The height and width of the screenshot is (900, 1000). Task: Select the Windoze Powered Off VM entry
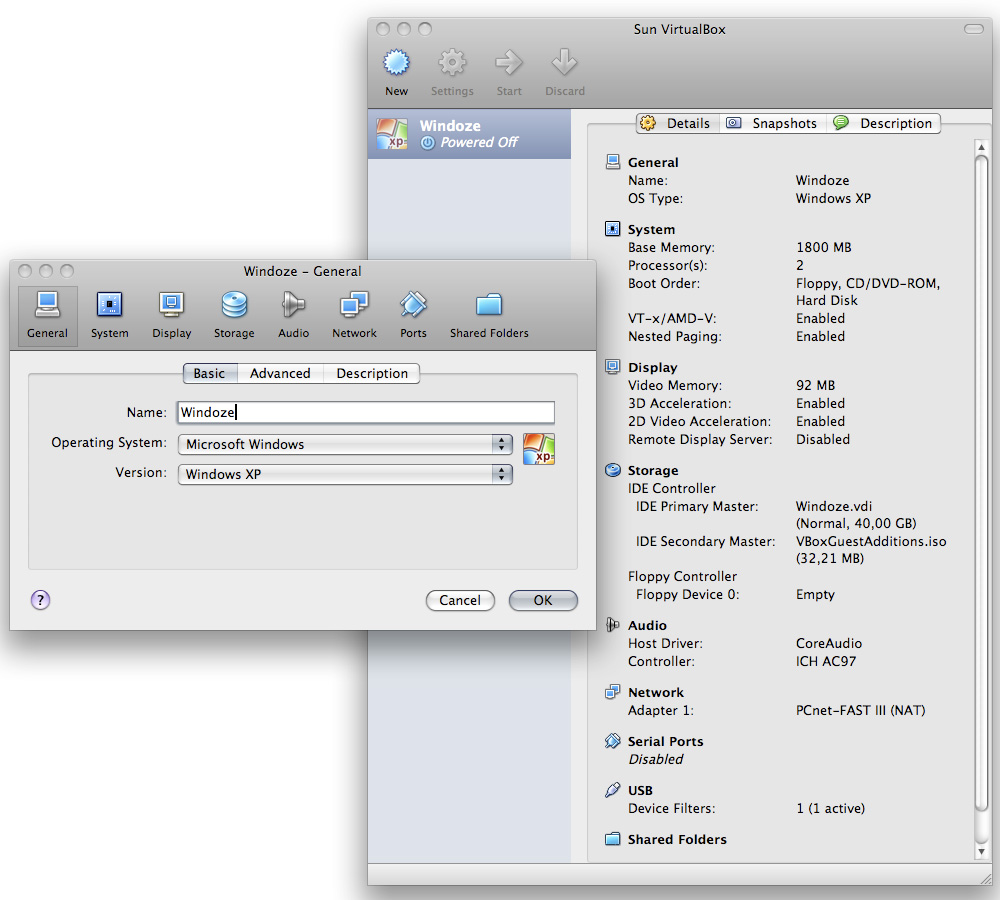coord(469,133)
